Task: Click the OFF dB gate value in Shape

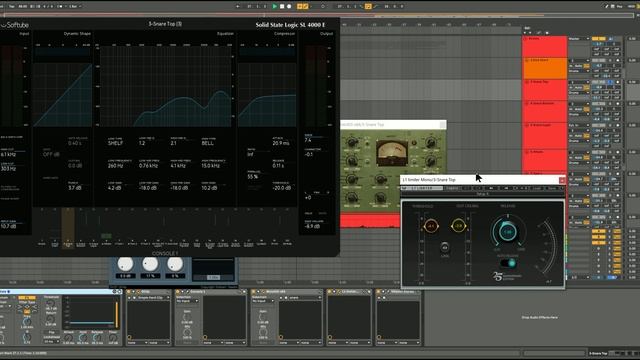Action: 51,154
